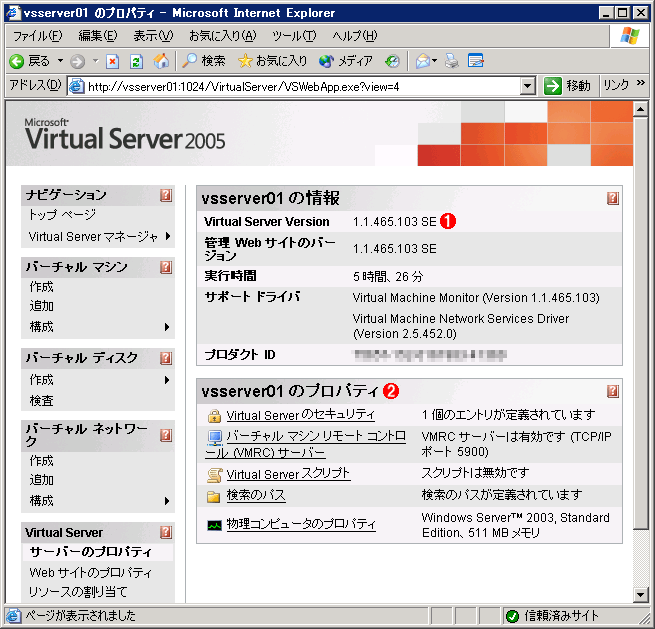Open Favorites (お気に入り) star toolbar button
The image size is (655, 629).
(272, 61)
